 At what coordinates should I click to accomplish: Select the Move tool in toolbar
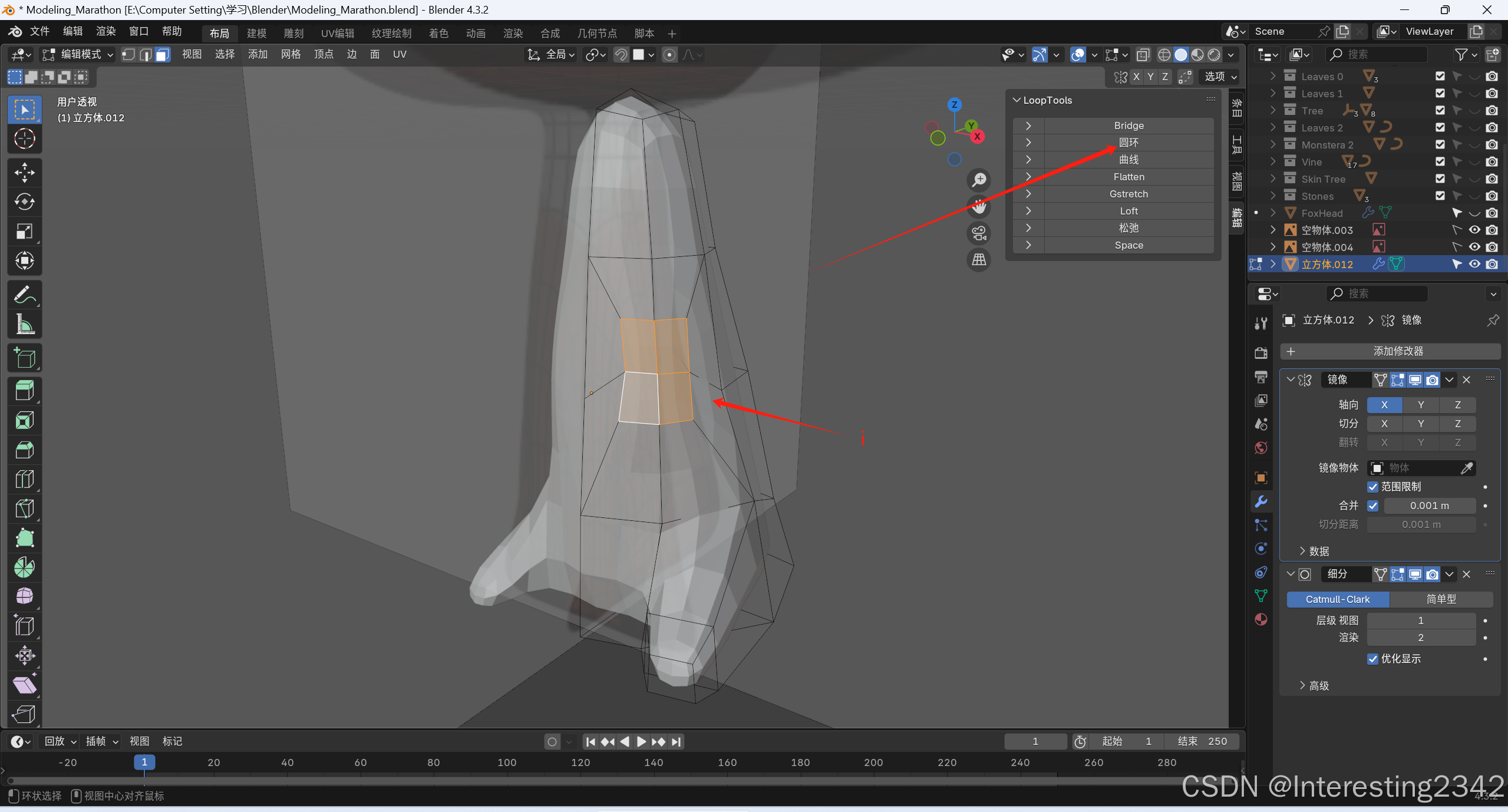[x=24, y=173]
